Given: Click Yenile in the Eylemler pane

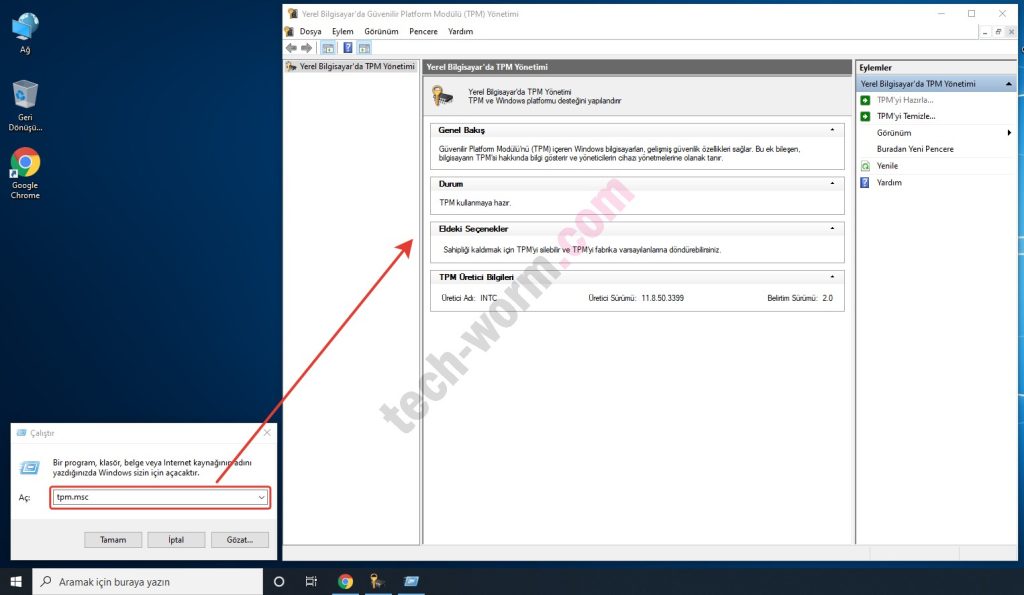Looking at the screenshot, I should point(887,166).
